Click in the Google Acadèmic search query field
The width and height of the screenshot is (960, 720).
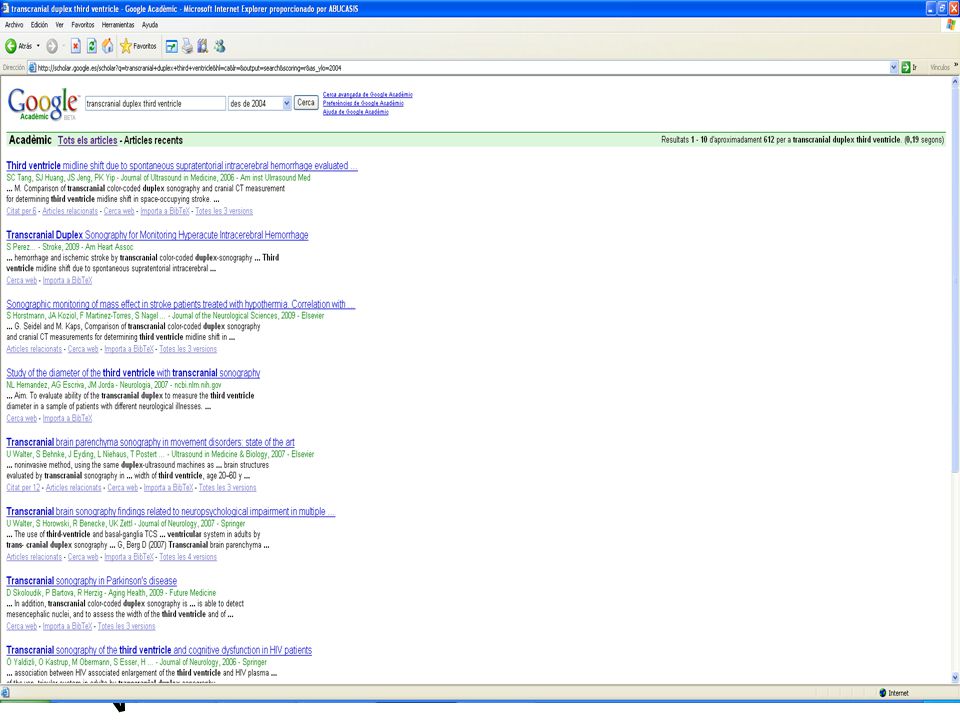(x=155, y=103)
